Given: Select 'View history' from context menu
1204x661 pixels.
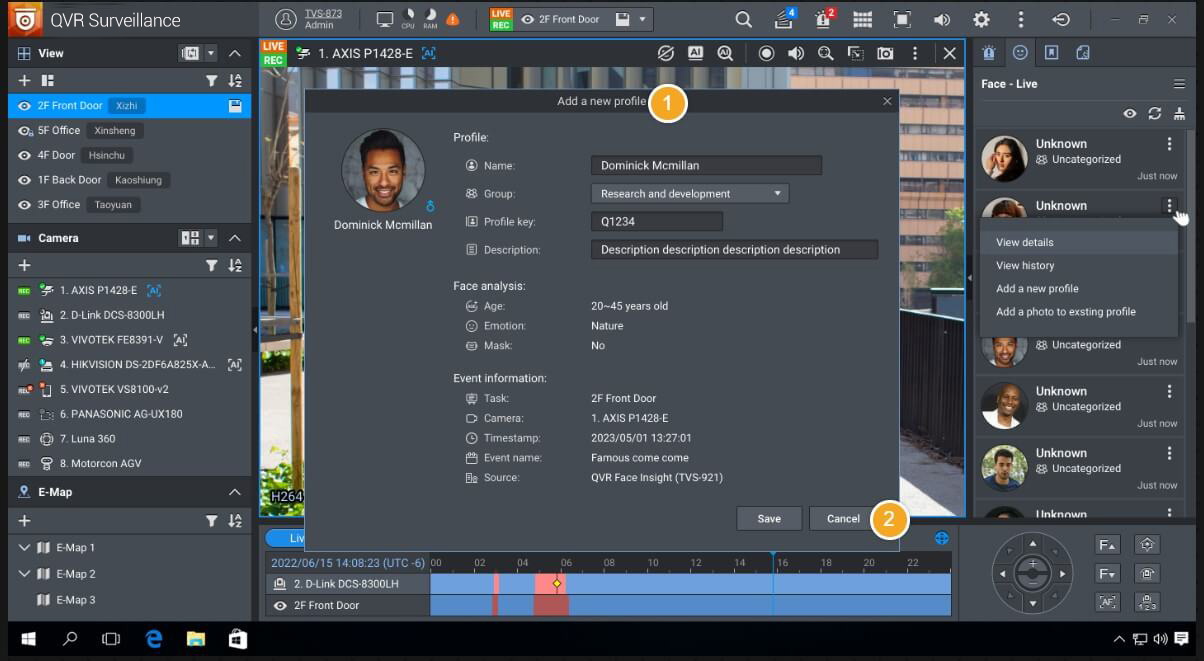Looking at the screenshot, I should click(1025, 265).
